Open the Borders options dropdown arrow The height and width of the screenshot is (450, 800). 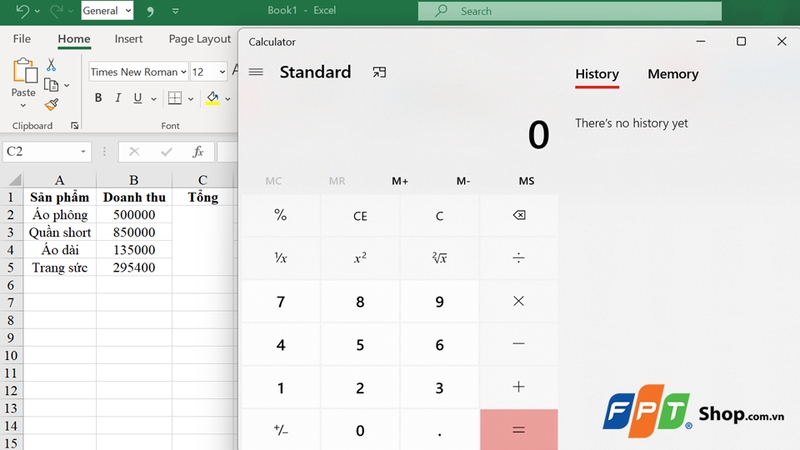(190, 99)
